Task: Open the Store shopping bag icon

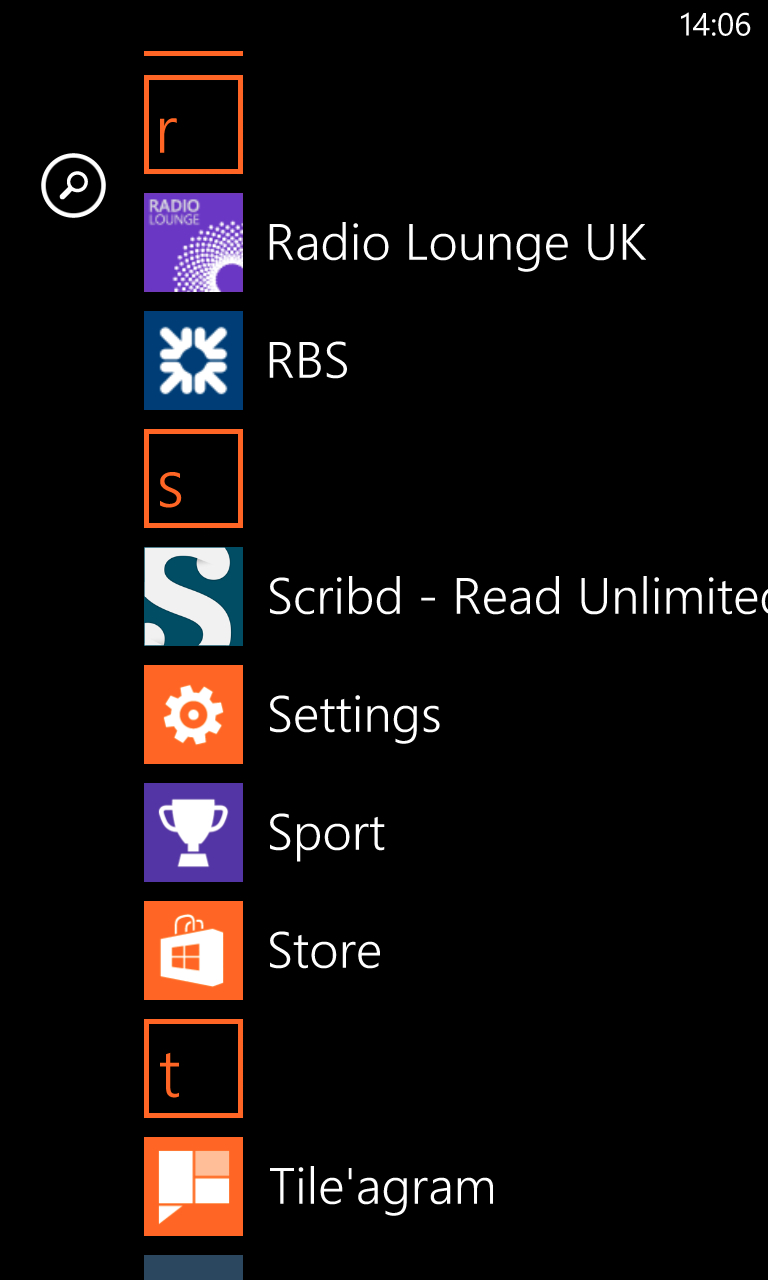Action: coord(193,950)
